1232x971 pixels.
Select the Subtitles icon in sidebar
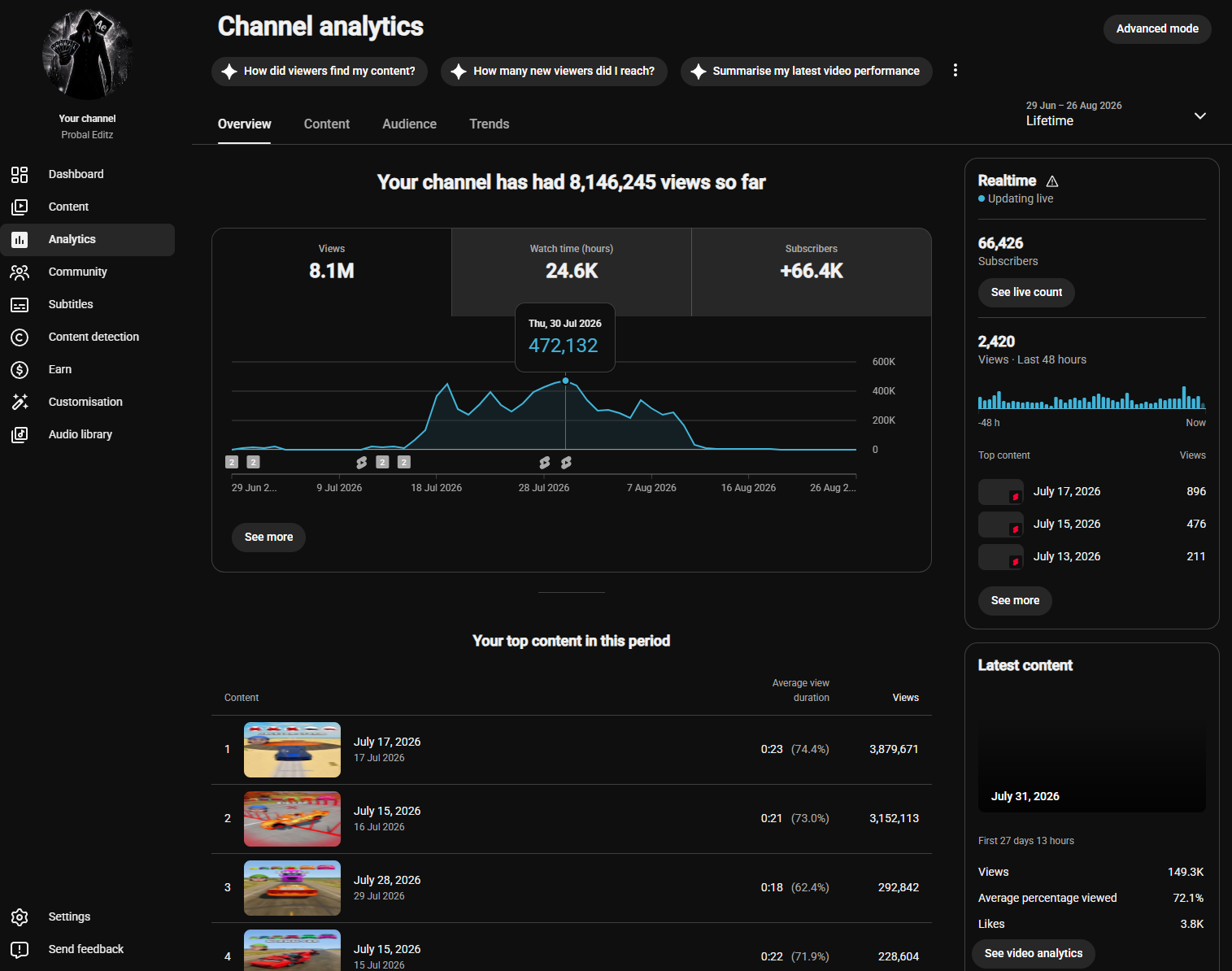(20, 304)
